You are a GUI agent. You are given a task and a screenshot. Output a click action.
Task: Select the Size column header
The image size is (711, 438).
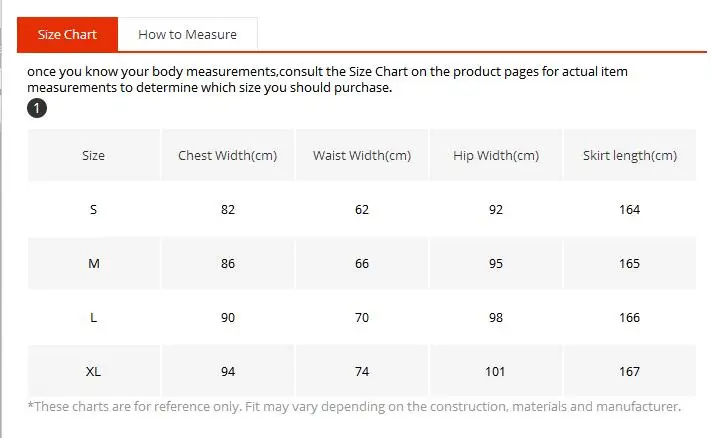coord(93,156)
